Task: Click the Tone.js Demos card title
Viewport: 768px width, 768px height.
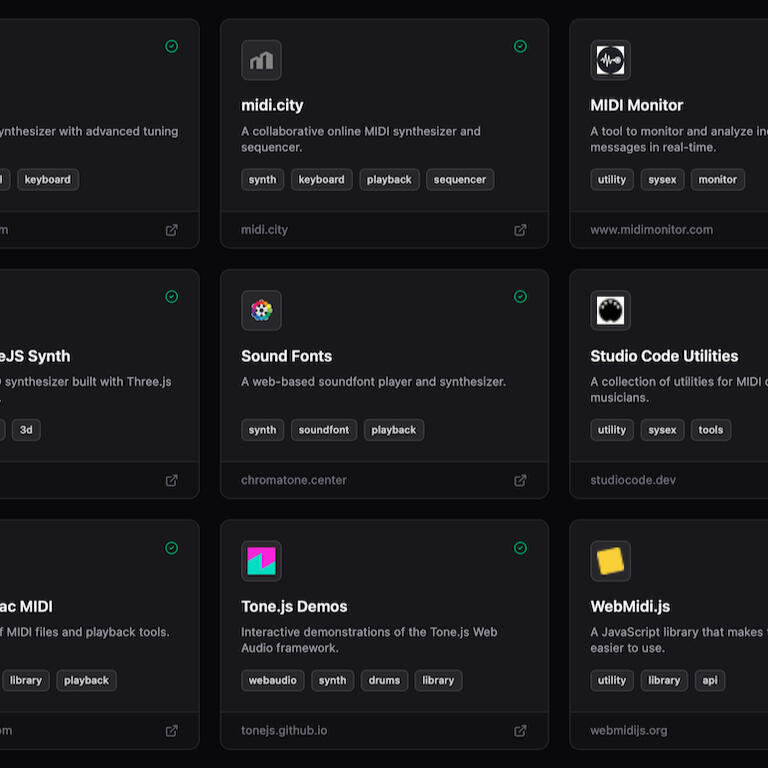Action: (294, 606)
